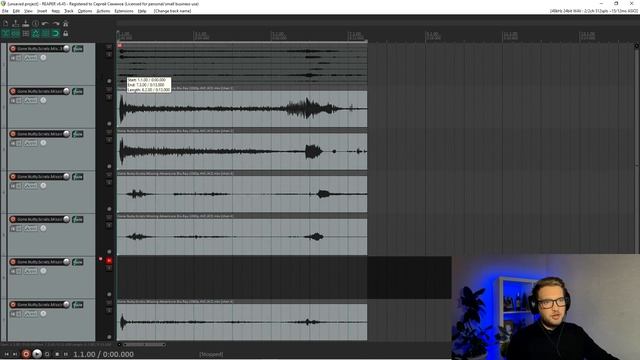Open the Help menu
The width and height of the screenshot is (640, 360).
tap(142, 11)
